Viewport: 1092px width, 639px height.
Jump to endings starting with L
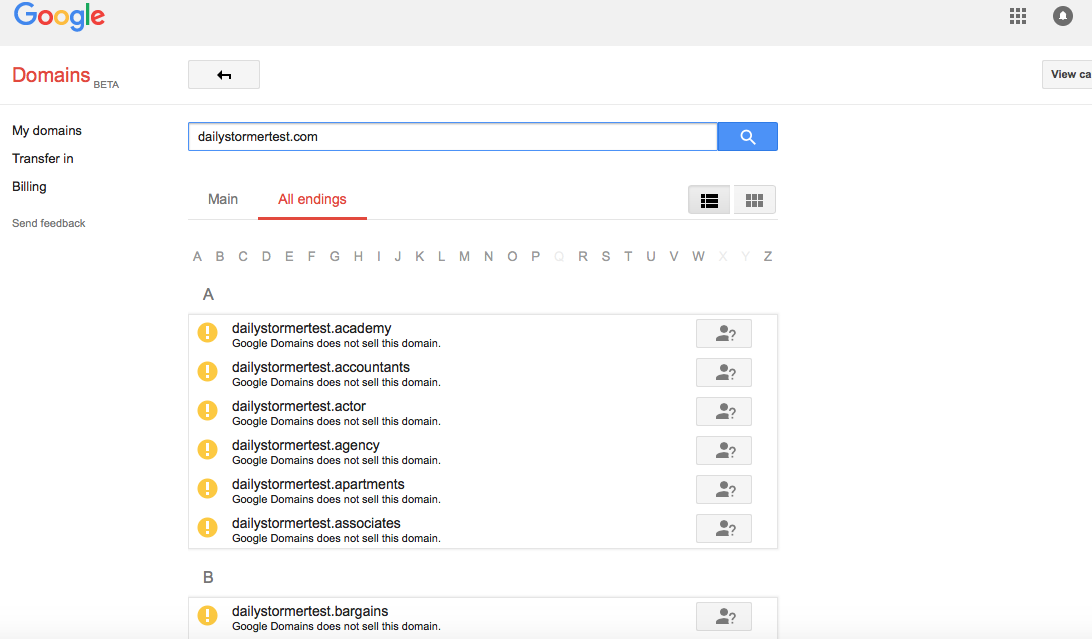click(442, 257)
